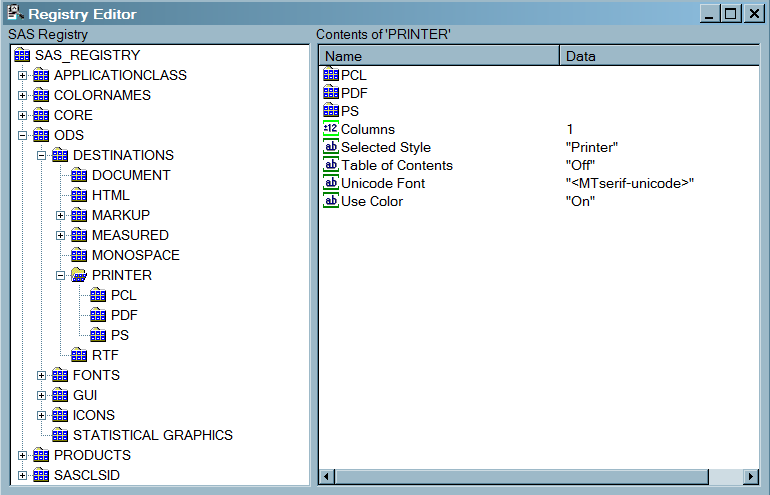Collapse the PRINTER tree node
The height and width of the screenshot is (495, 770).
(61, 275)
